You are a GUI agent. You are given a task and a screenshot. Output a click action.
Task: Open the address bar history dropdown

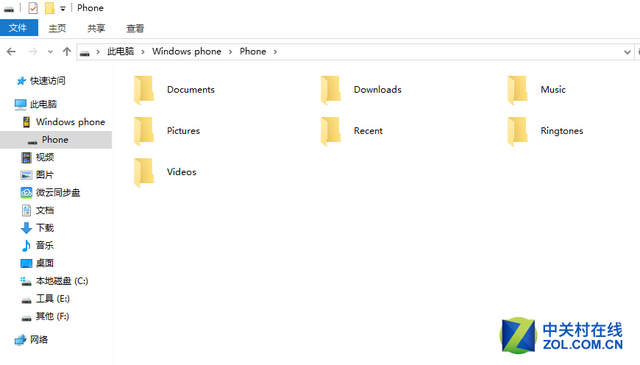tap(627, 52)
